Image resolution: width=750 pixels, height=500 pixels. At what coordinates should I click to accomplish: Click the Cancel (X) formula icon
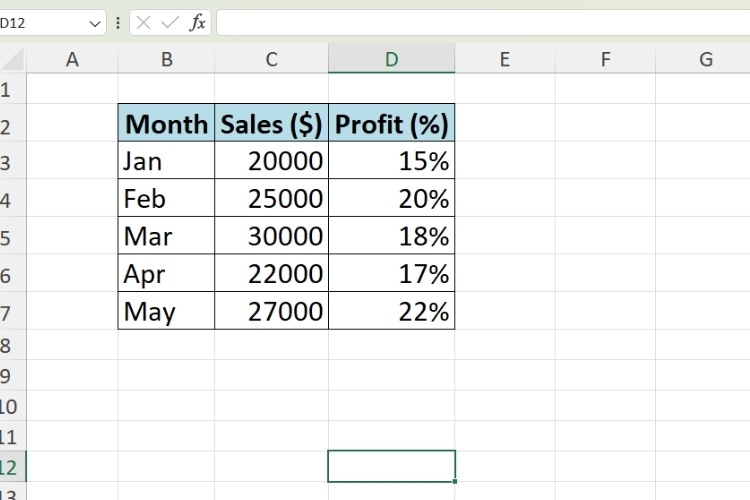click(x=143, y=22)
